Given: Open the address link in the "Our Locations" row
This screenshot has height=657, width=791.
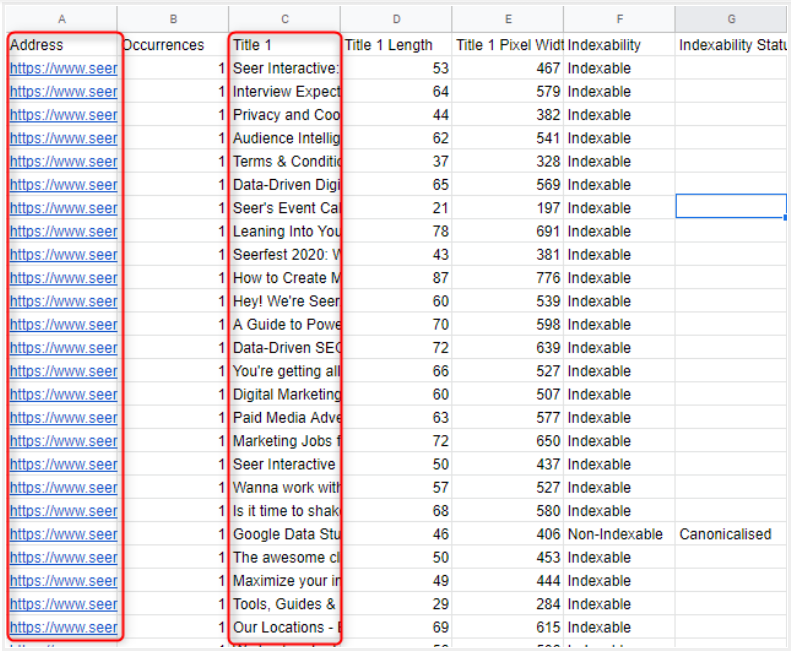Looking at the screenshot, I should (x=63, y=628).
